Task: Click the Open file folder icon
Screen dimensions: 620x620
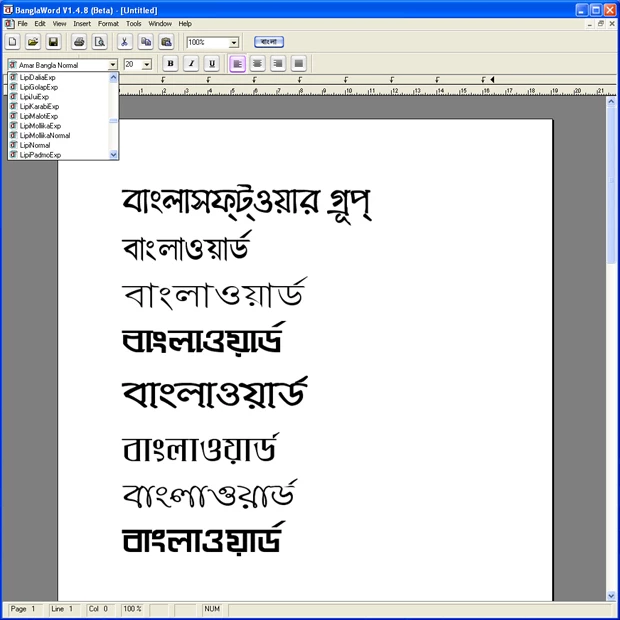Action: (33, 42)
